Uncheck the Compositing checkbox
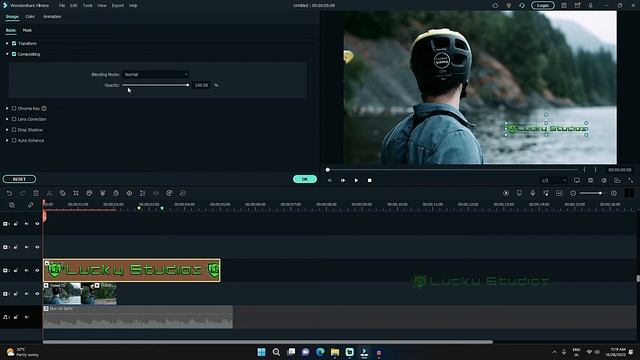The image size is (640, 360). [14, 54]
